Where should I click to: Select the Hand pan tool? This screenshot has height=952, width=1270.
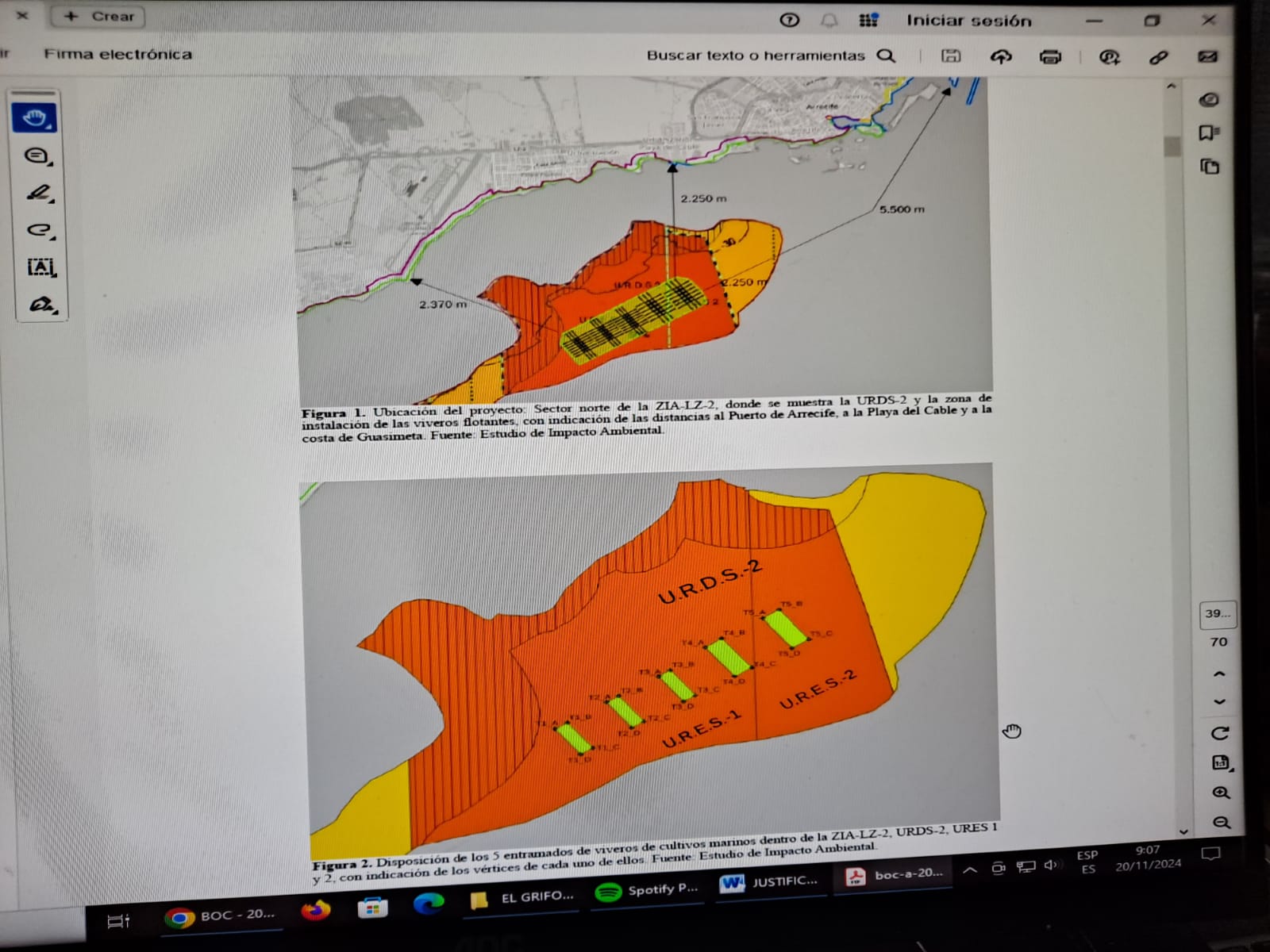coord(34,118)
